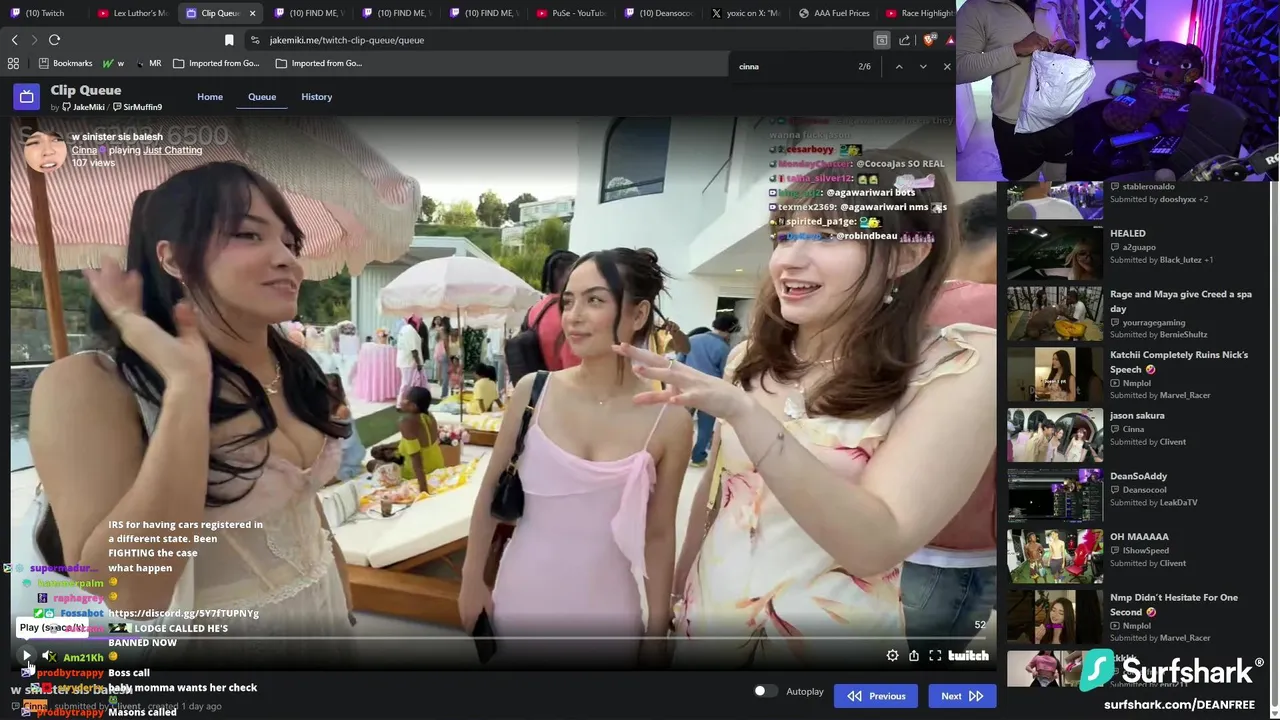Viewport: 1280px width, 720px height.
Task: Close the find-in-page bar
Action: (x=946, y=67)
